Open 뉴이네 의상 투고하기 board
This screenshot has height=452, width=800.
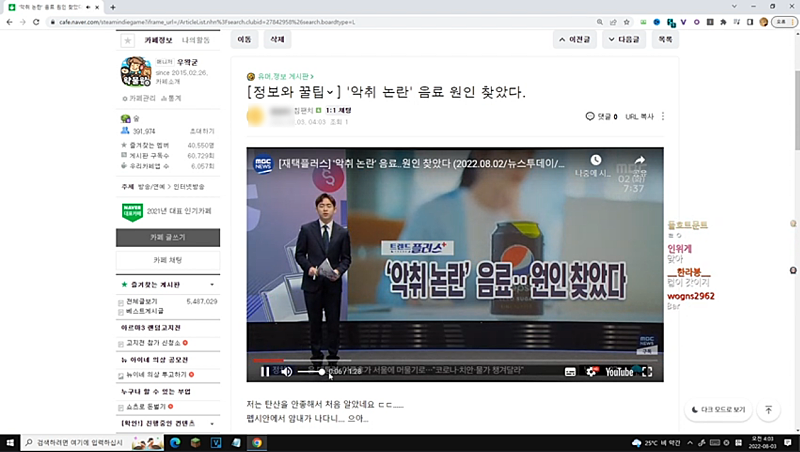click(x=156, y=374)
